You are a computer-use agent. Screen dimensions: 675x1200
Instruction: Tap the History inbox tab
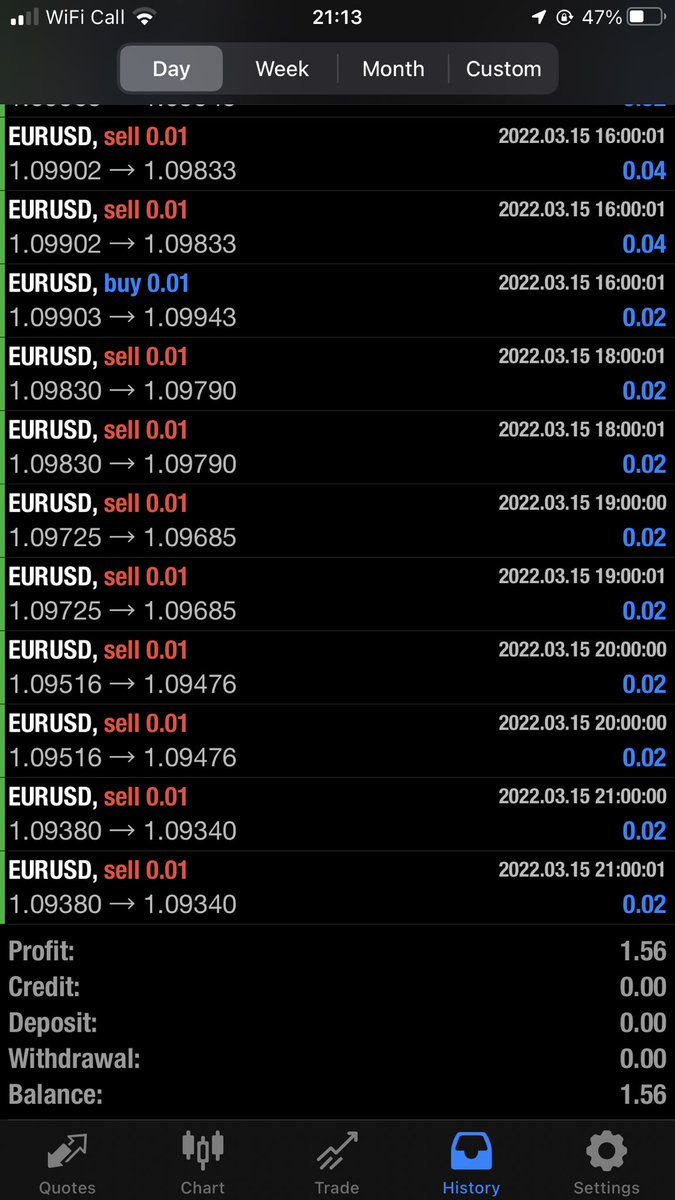pyautogui.click(x=471, y=1163)
